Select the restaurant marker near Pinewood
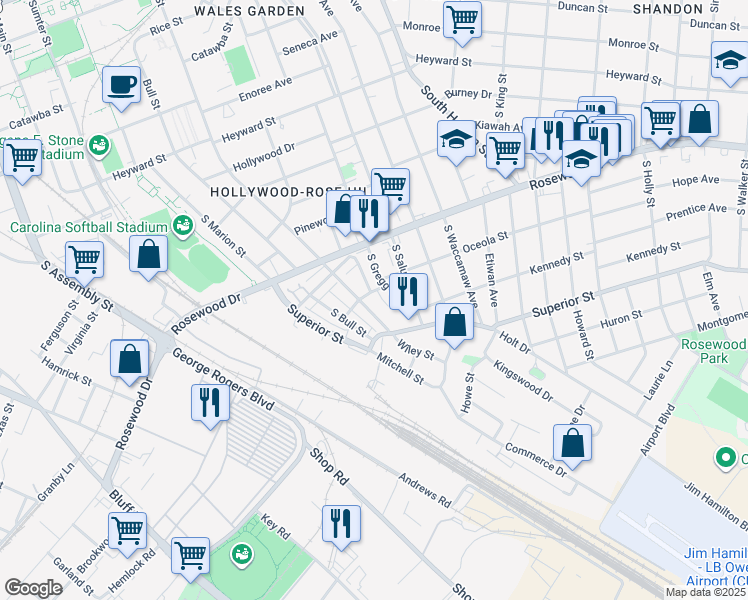 tap(369, 214)
